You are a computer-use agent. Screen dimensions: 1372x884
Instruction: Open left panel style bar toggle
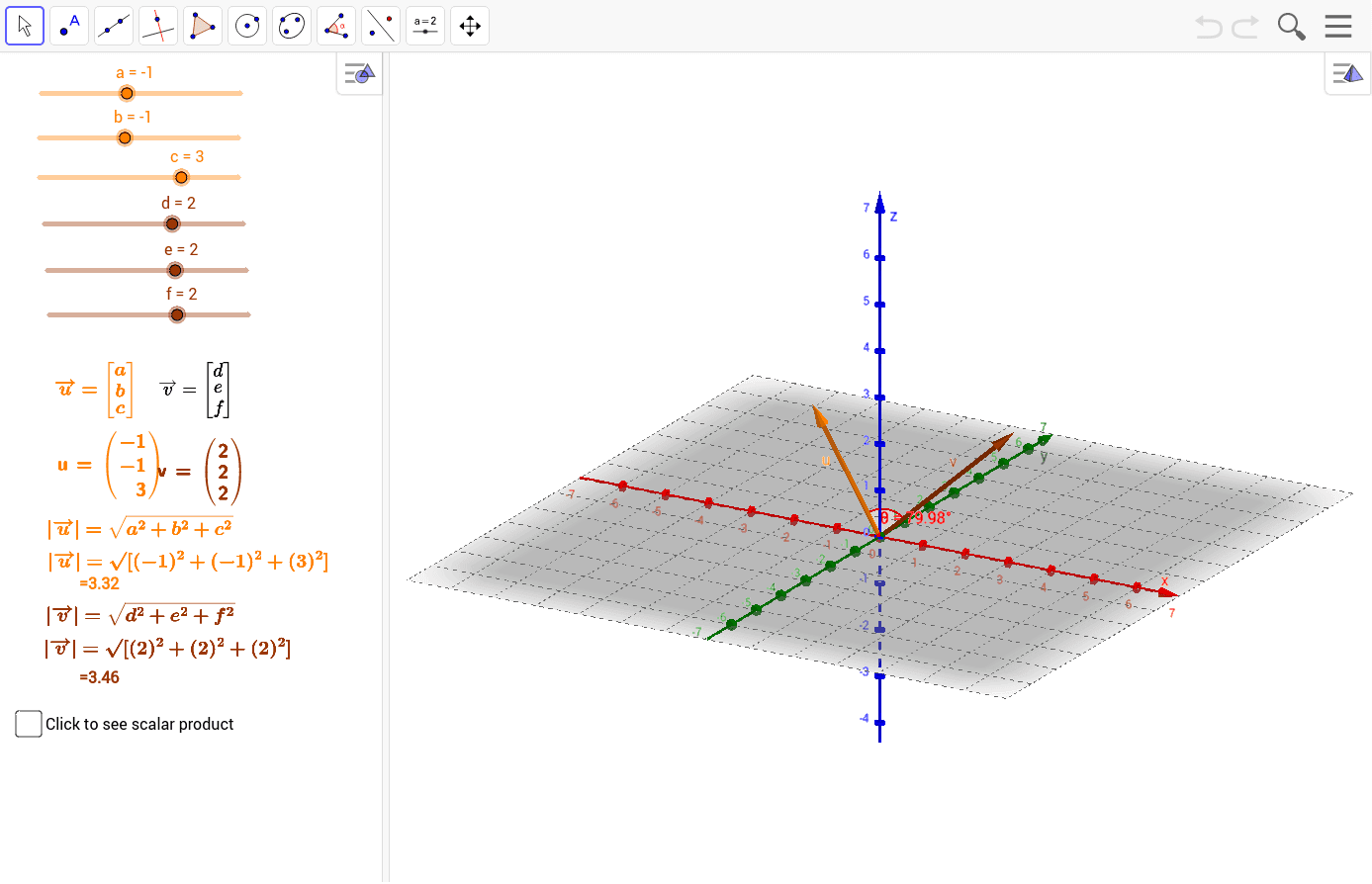coord(359,73)
